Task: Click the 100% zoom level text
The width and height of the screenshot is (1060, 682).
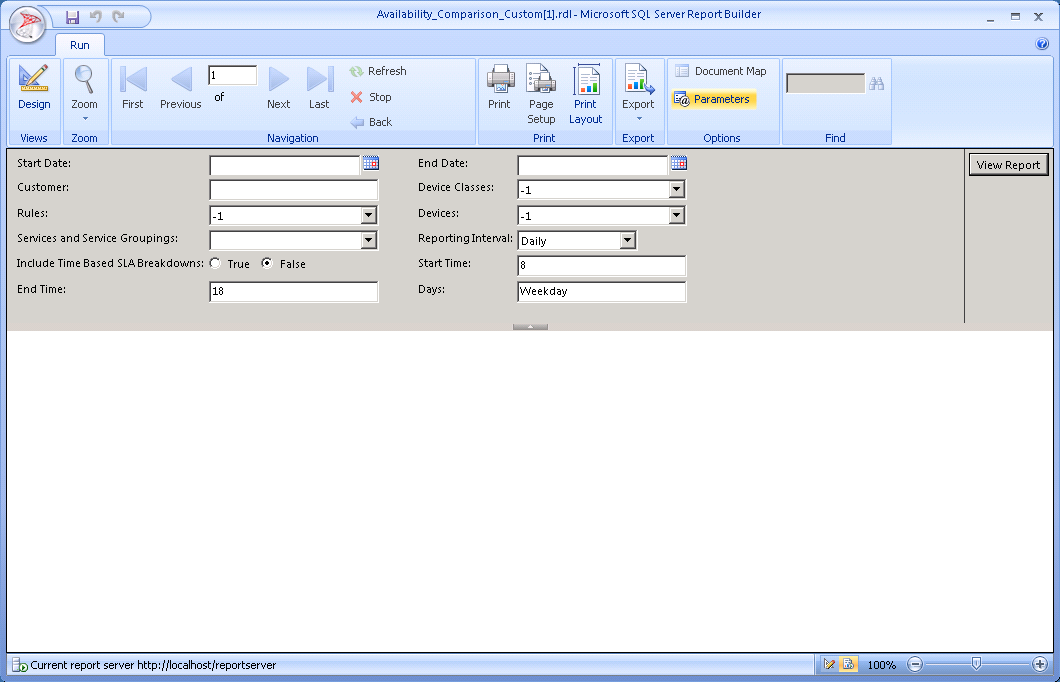Action: (882, 665)
